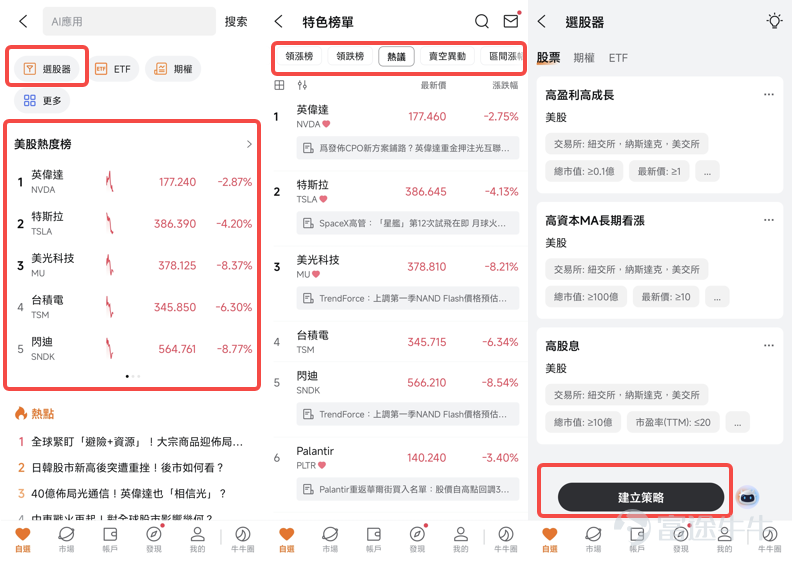
Task: Switch to 股票 tab in 選股器
Action: coord(548,58)
